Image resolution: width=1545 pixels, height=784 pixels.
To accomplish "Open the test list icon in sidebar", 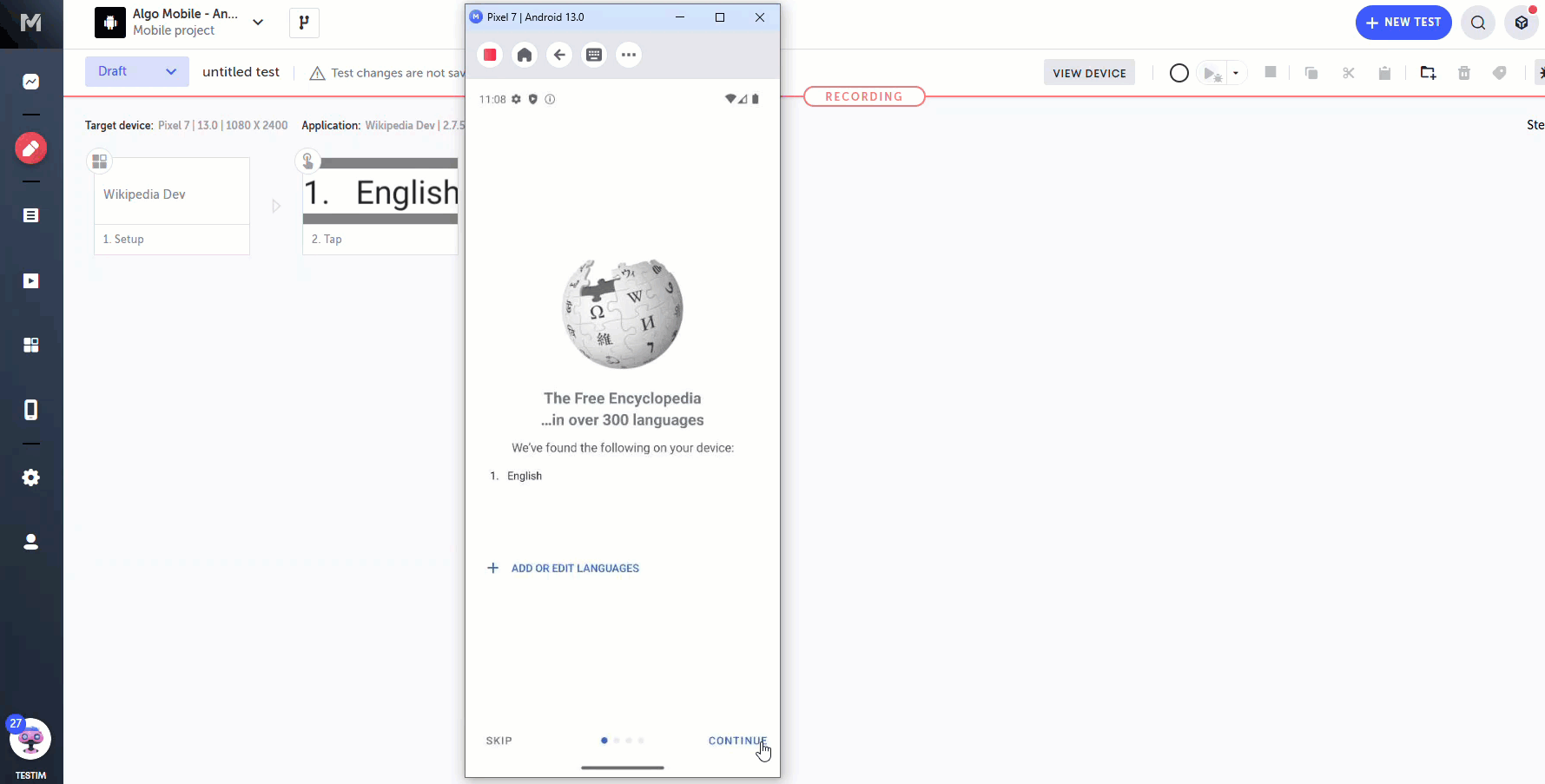I will tap(31, 215).
